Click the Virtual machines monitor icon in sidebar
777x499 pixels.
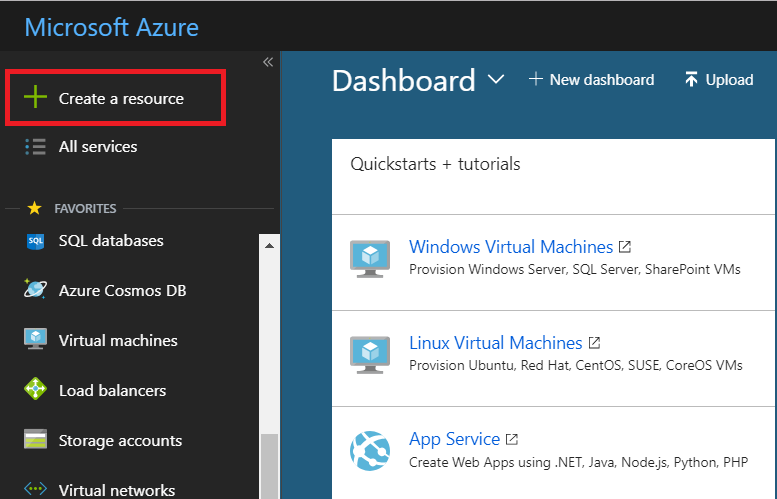point(35,339)
